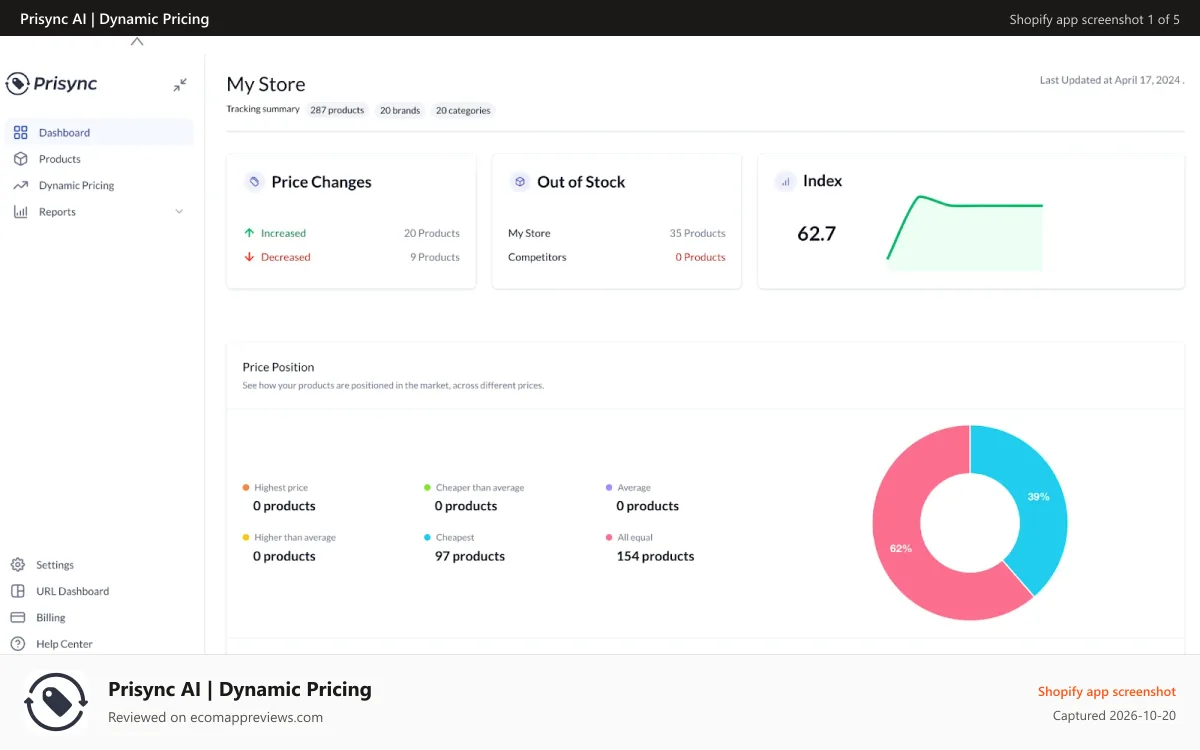Click the Prisync logo

tap(52, 84)
